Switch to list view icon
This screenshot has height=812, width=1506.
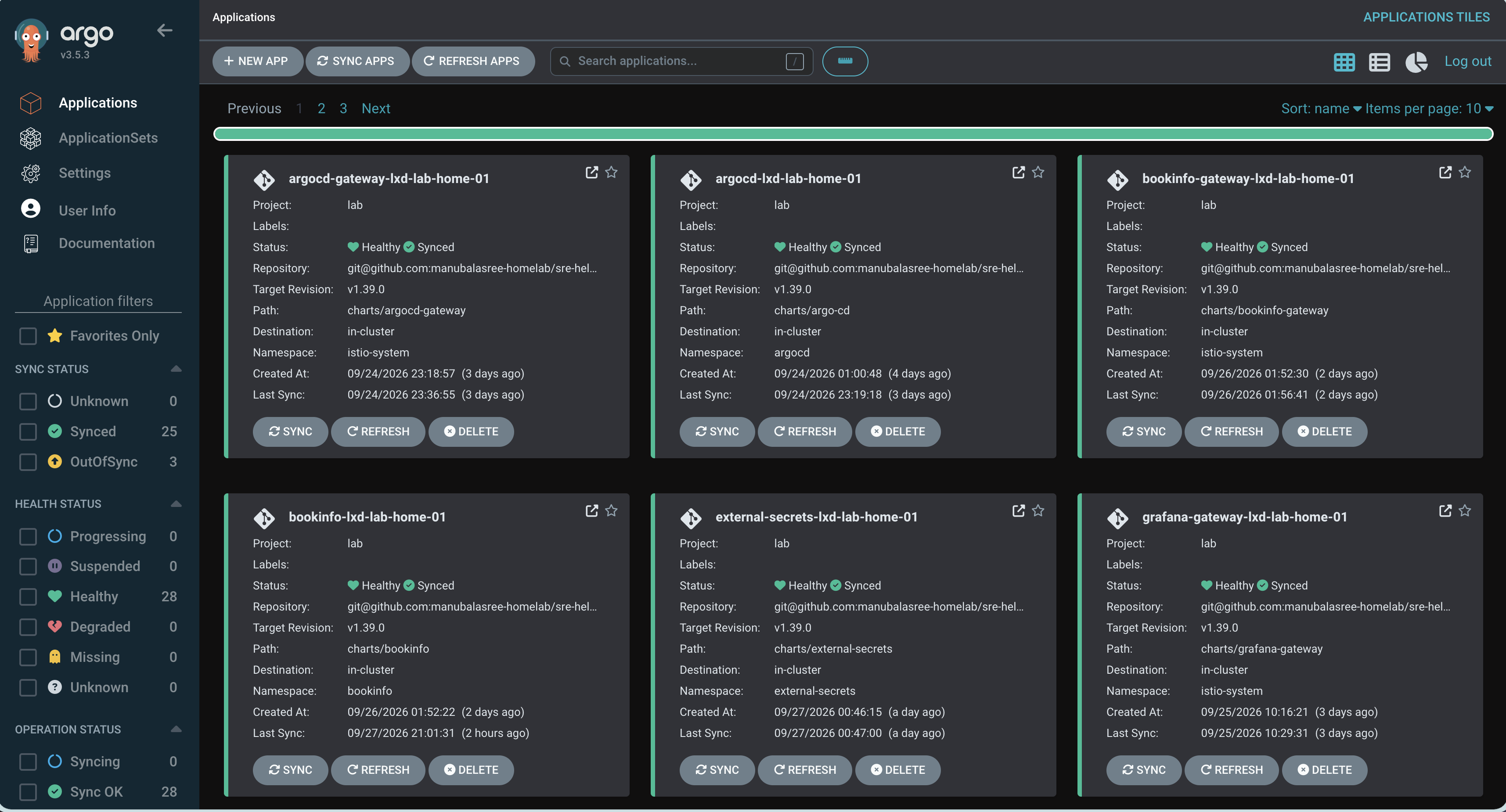click(x=1379, y=61)
